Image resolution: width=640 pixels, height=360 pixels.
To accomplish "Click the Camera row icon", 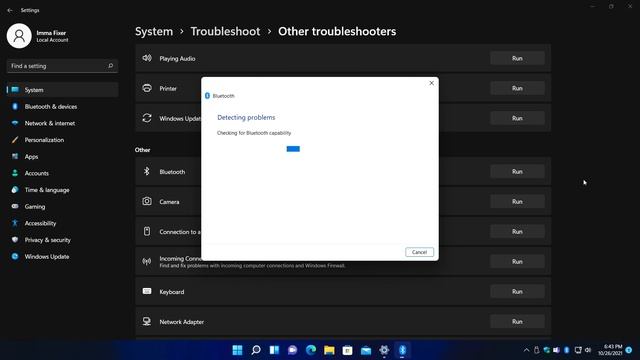I will [x=147, y=201].
